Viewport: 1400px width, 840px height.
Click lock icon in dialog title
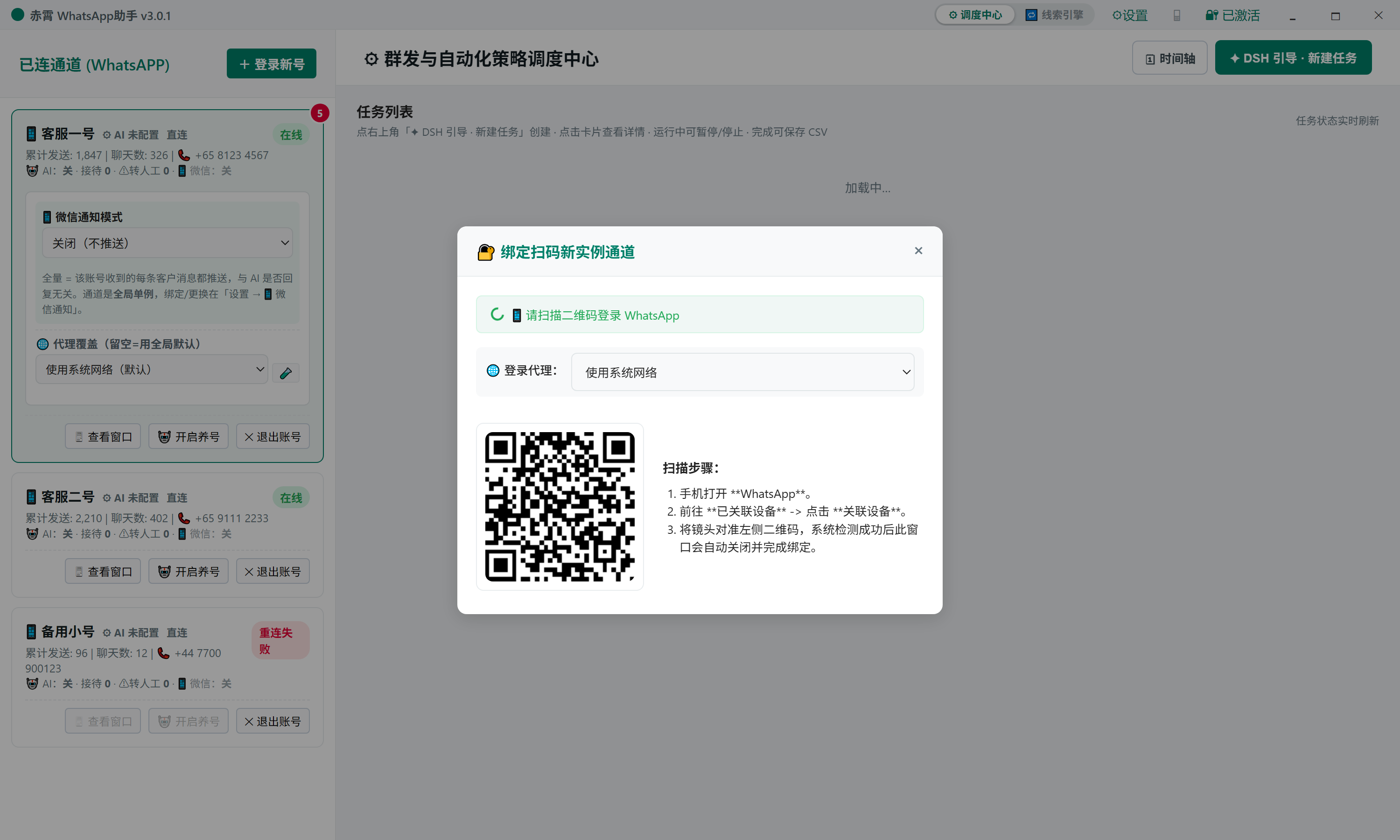pos(485,252)
